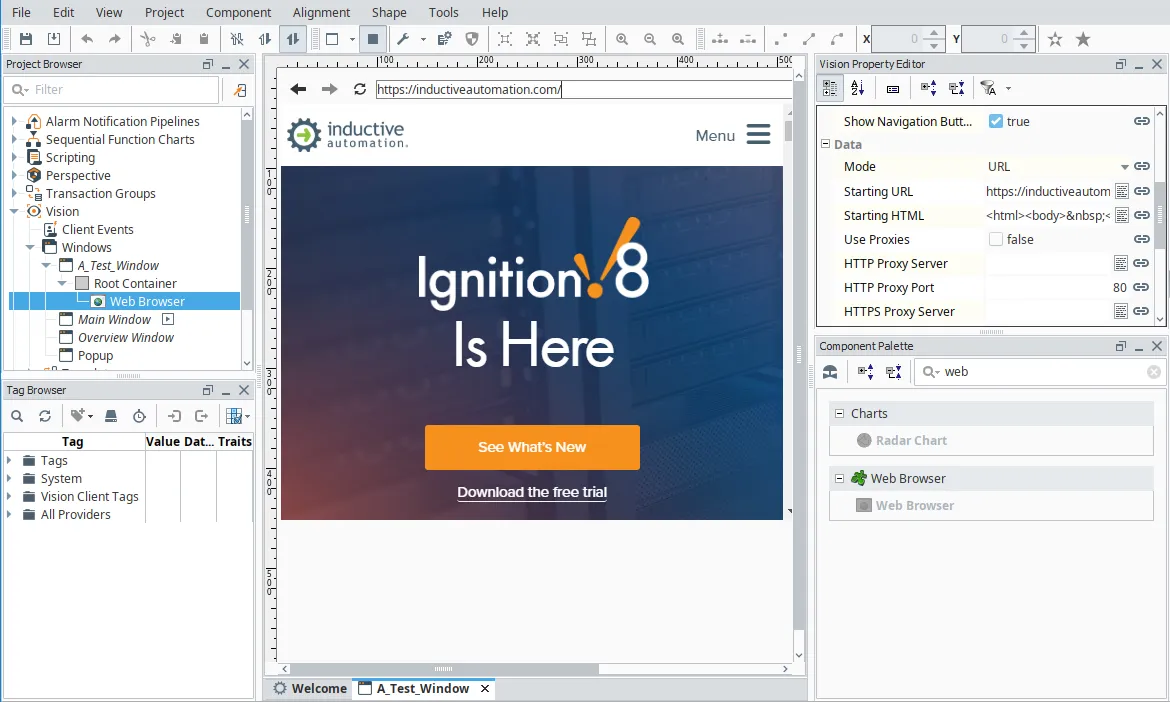
Task: Open the hamburger Menu icon on webpage
Action: click(758, 134)
